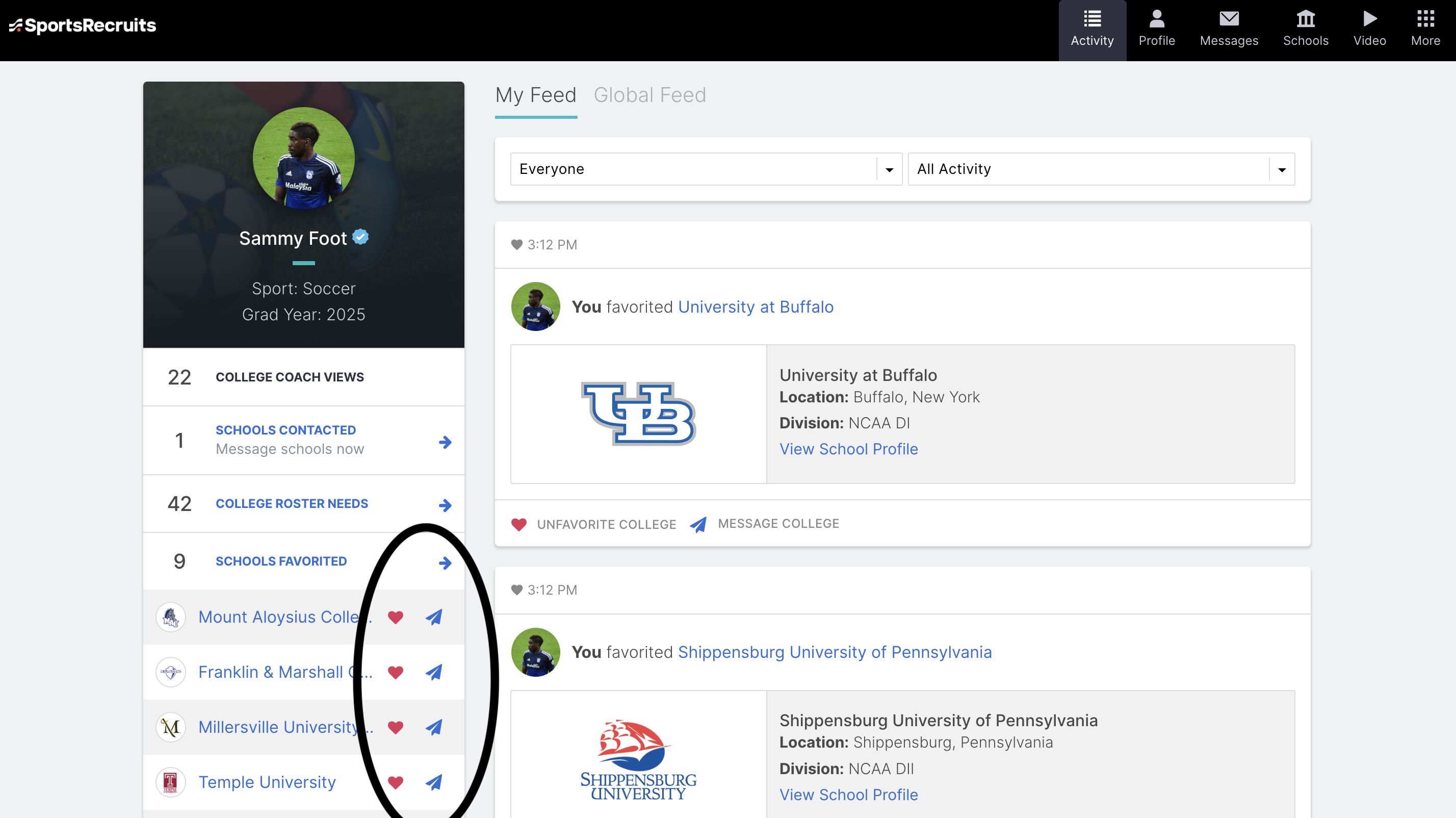Click the gray heart on the first 3:12 PM post

pos(516,245)
